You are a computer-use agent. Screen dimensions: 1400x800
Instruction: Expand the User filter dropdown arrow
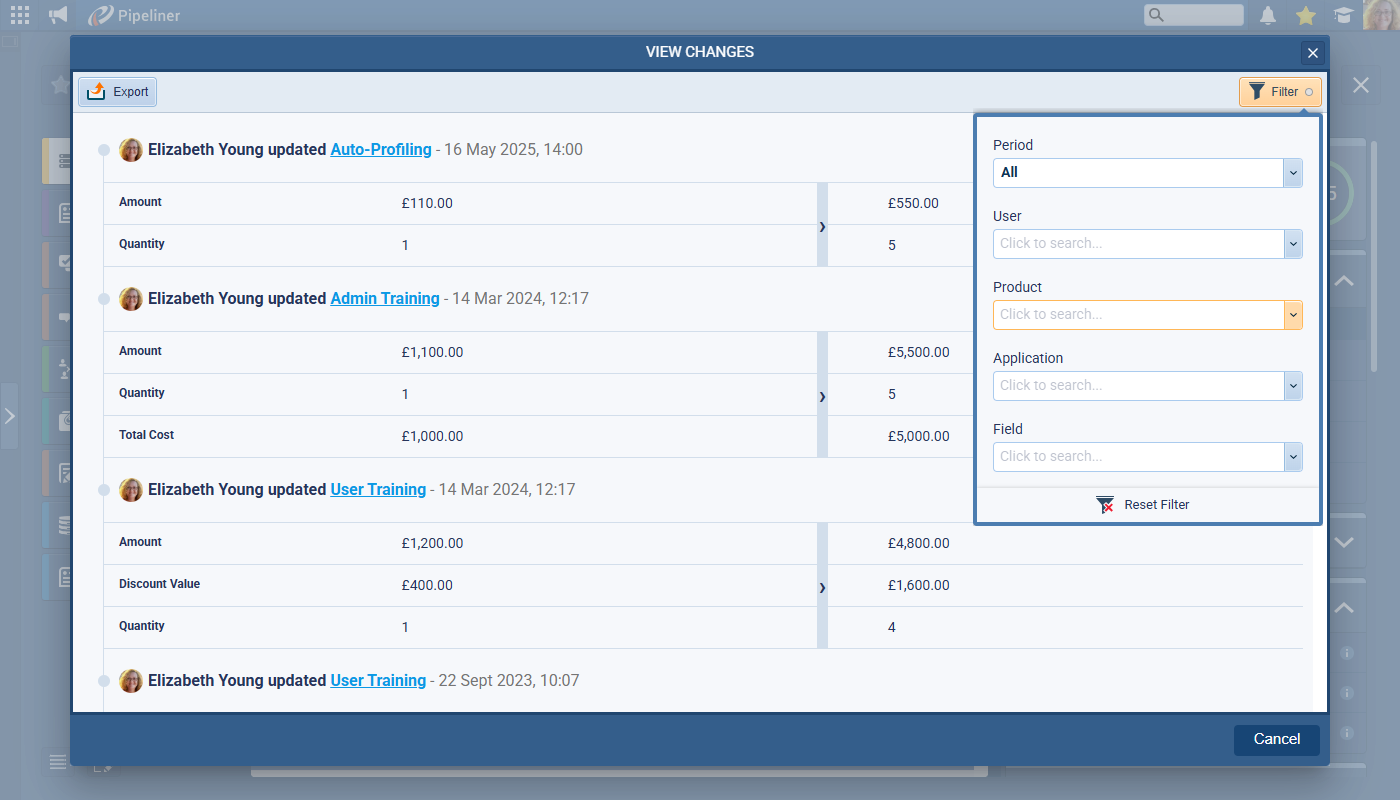click(1293, 244)
